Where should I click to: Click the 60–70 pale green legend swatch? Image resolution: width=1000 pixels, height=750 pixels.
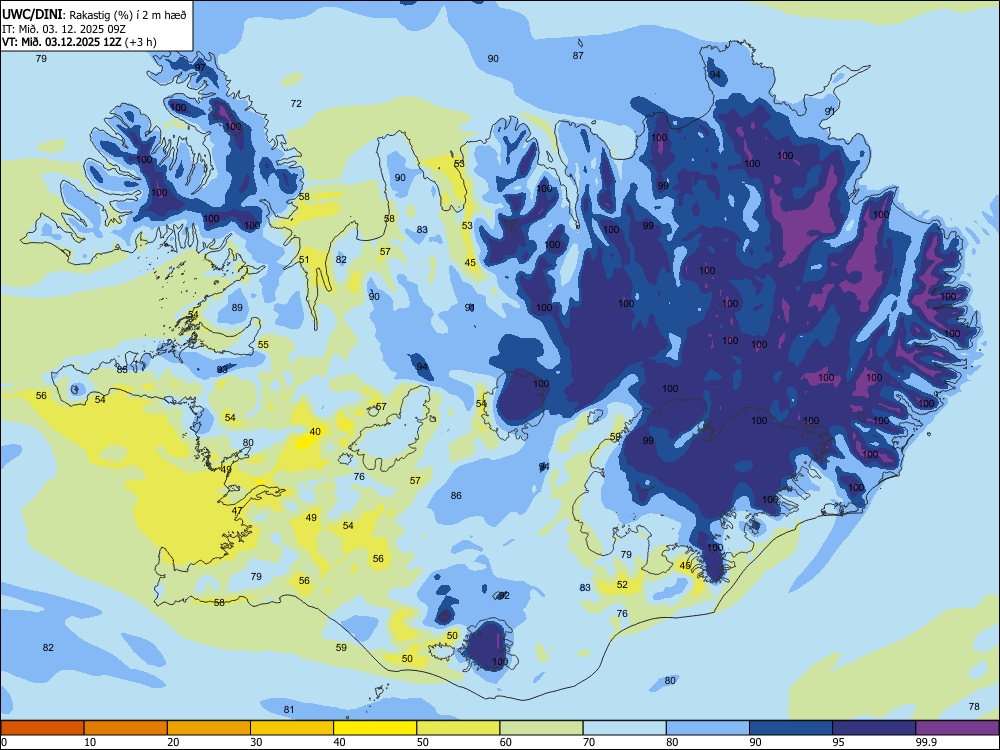point(541,728)
